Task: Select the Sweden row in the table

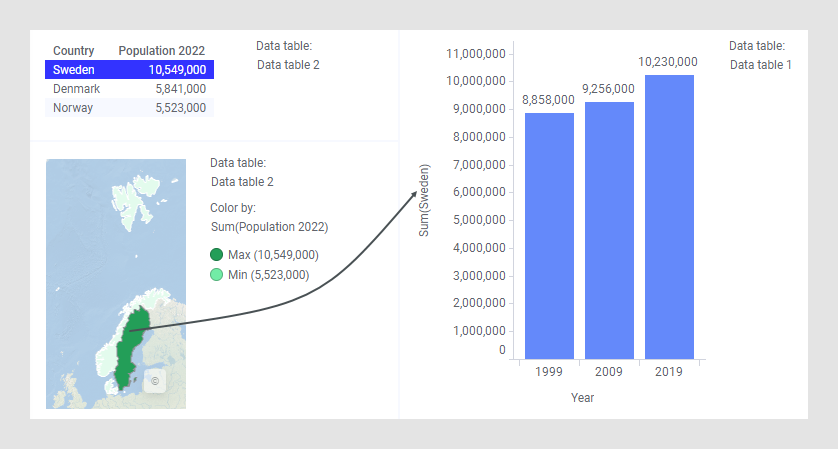Action: 129,70
